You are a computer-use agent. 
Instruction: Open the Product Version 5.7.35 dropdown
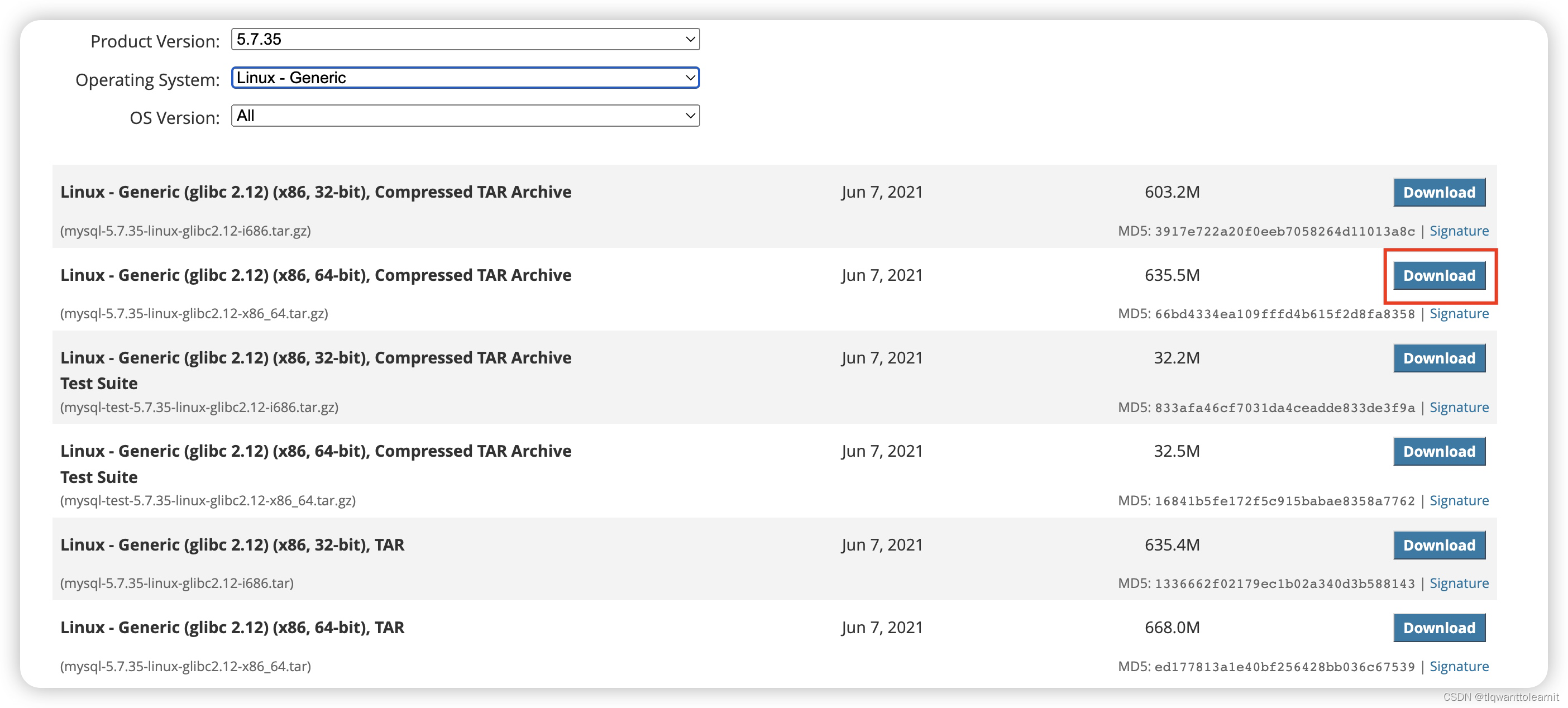pos(465,40)
